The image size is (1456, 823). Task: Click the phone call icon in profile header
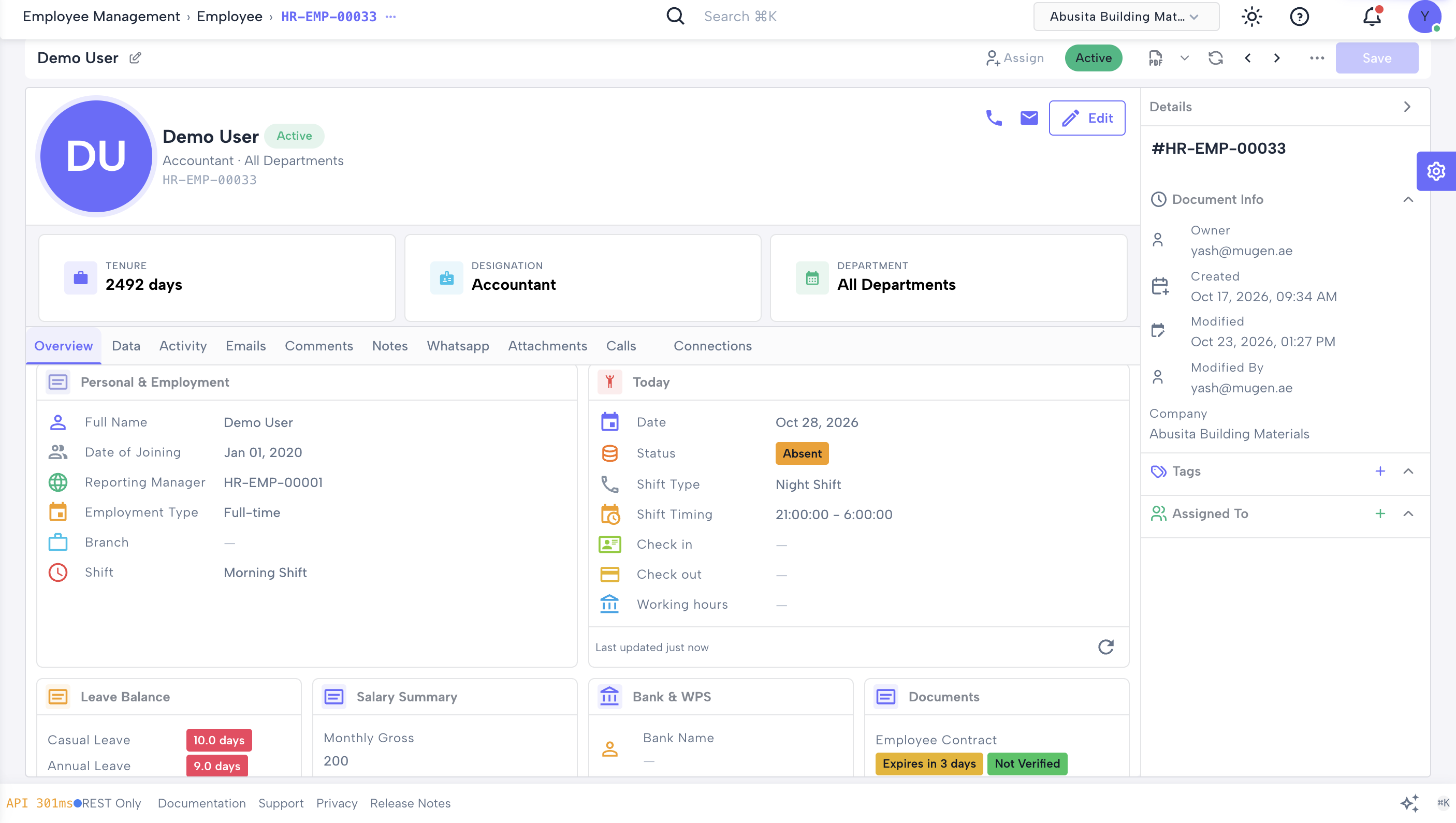994,117
